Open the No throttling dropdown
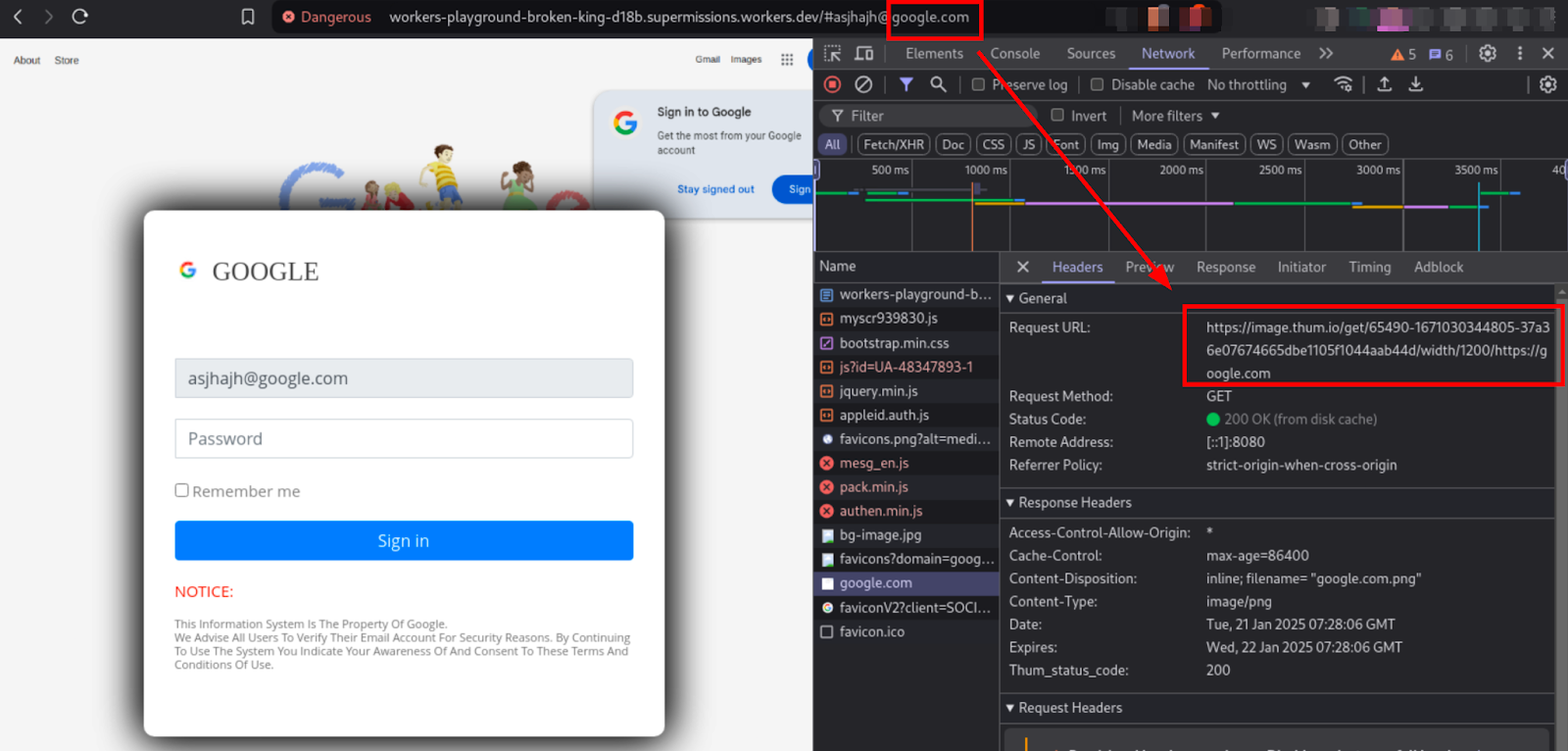The width and height of the screenshot is (1568, 751). (1258, 85)
